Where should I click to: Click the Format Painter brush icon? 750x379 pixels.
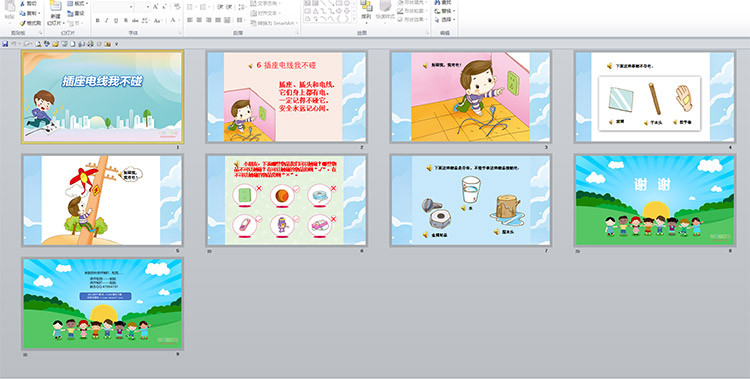tap(22, 23)
